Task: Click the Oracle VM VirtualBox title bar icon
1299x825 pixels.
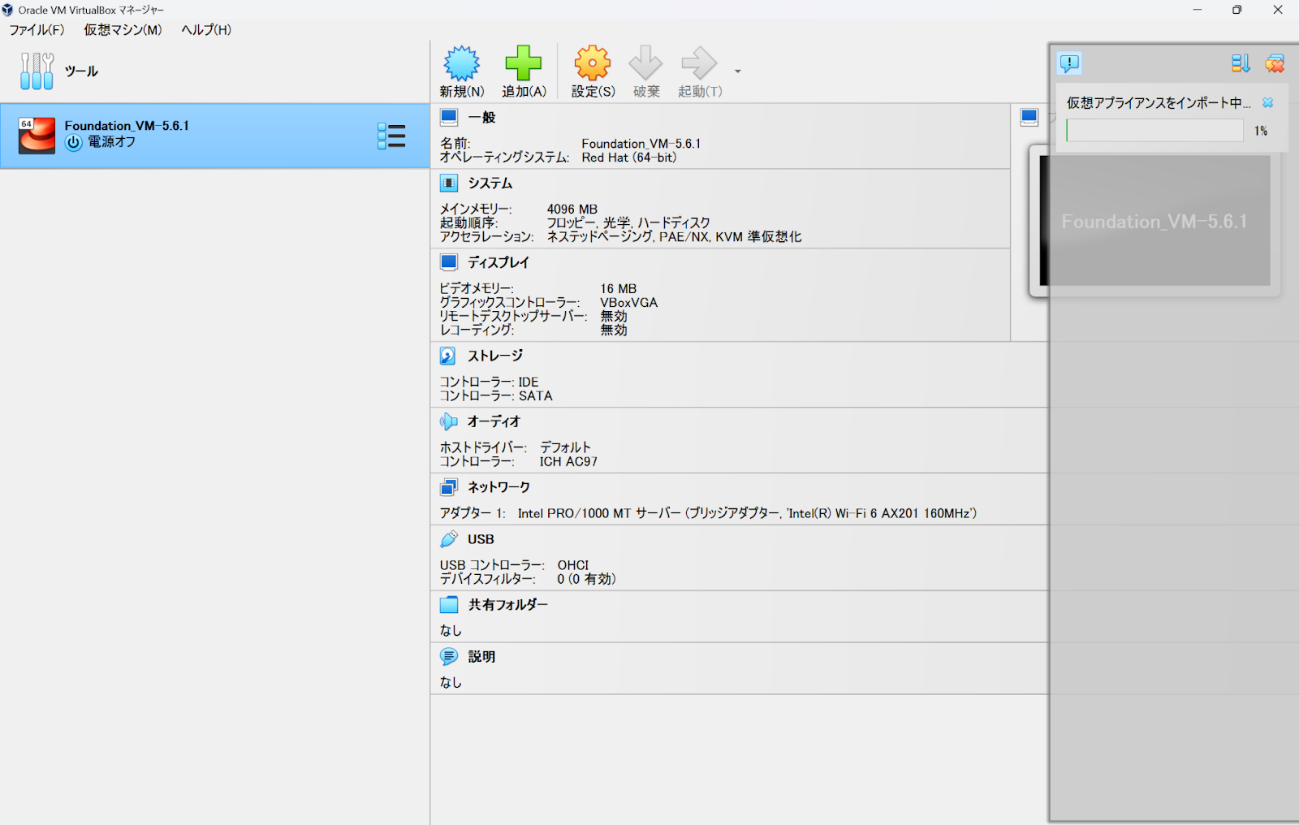Action: click(x=8, y=9)
